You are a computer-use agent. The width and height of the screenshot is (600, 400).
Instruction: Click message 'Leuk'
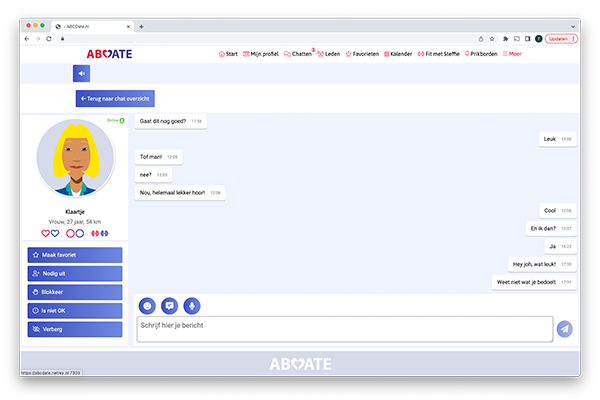coord(558,139)
